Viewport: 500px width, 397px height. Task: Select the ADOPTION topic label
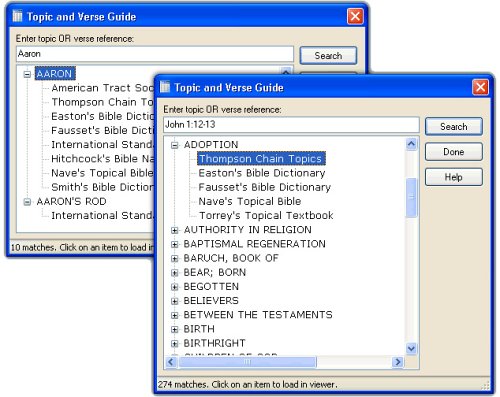point(211,145)
